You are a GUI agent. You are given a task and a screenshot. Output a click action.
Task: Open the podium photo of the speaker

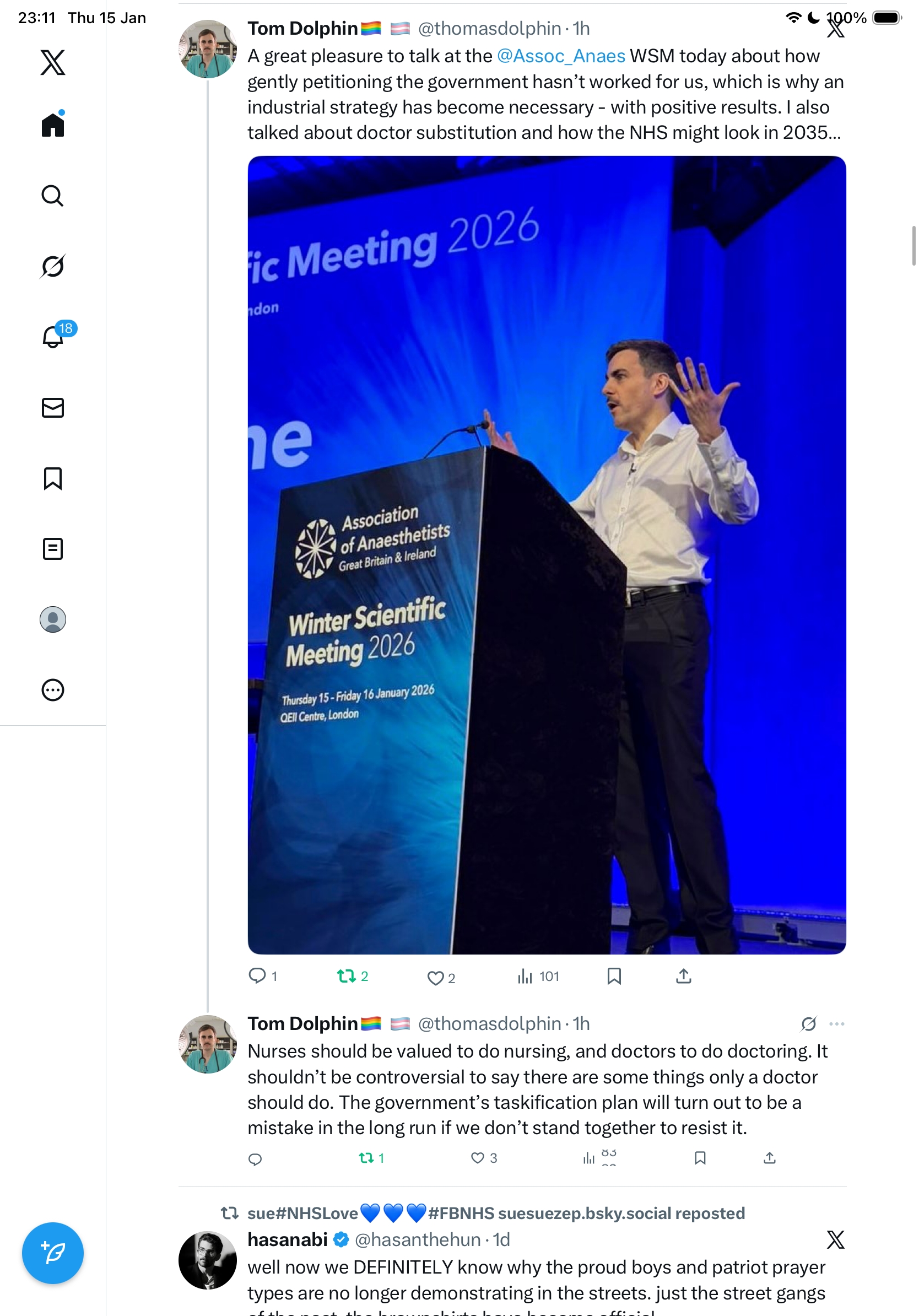tap(547, 555)
